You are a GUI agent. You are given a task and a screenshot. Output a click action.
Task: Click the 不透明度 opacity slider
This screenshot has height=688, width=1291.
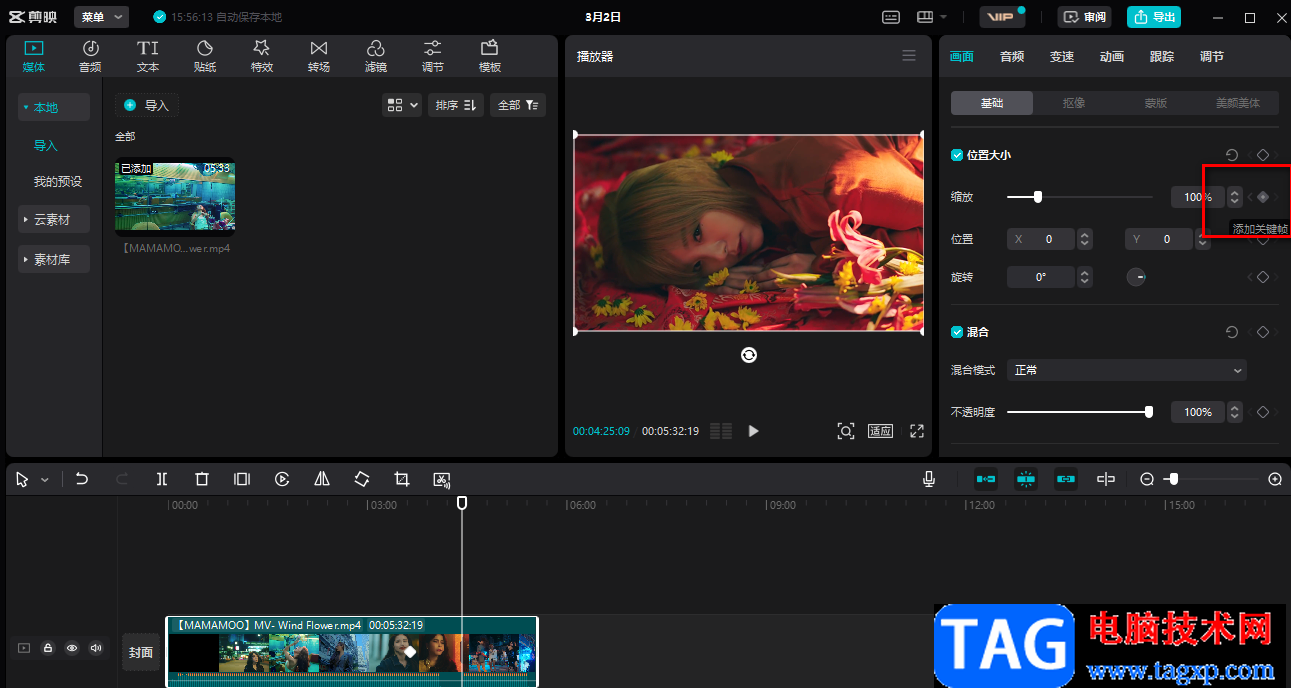(1078, 412)
